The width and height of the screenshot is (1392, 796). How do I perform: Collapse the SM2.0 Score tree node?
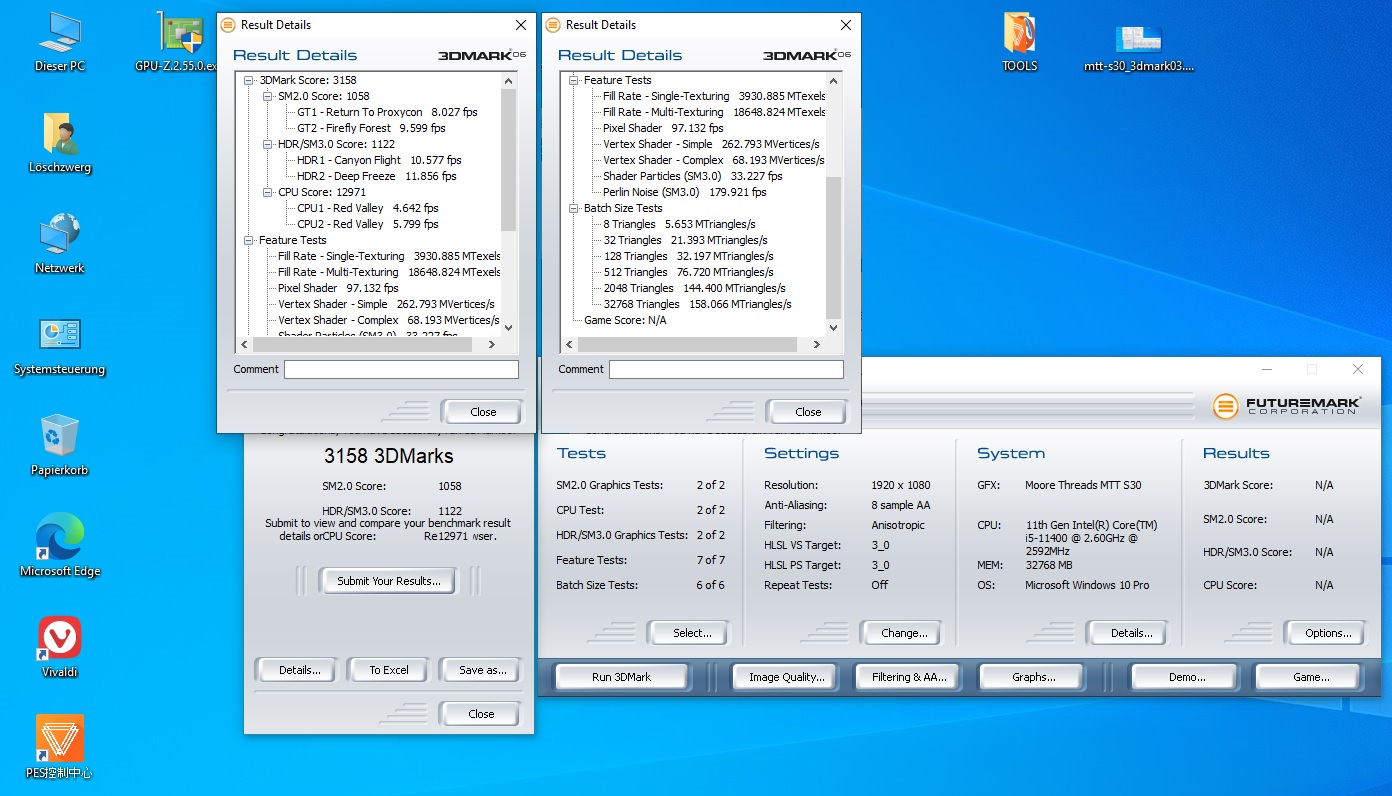click(x=268, y=96)
